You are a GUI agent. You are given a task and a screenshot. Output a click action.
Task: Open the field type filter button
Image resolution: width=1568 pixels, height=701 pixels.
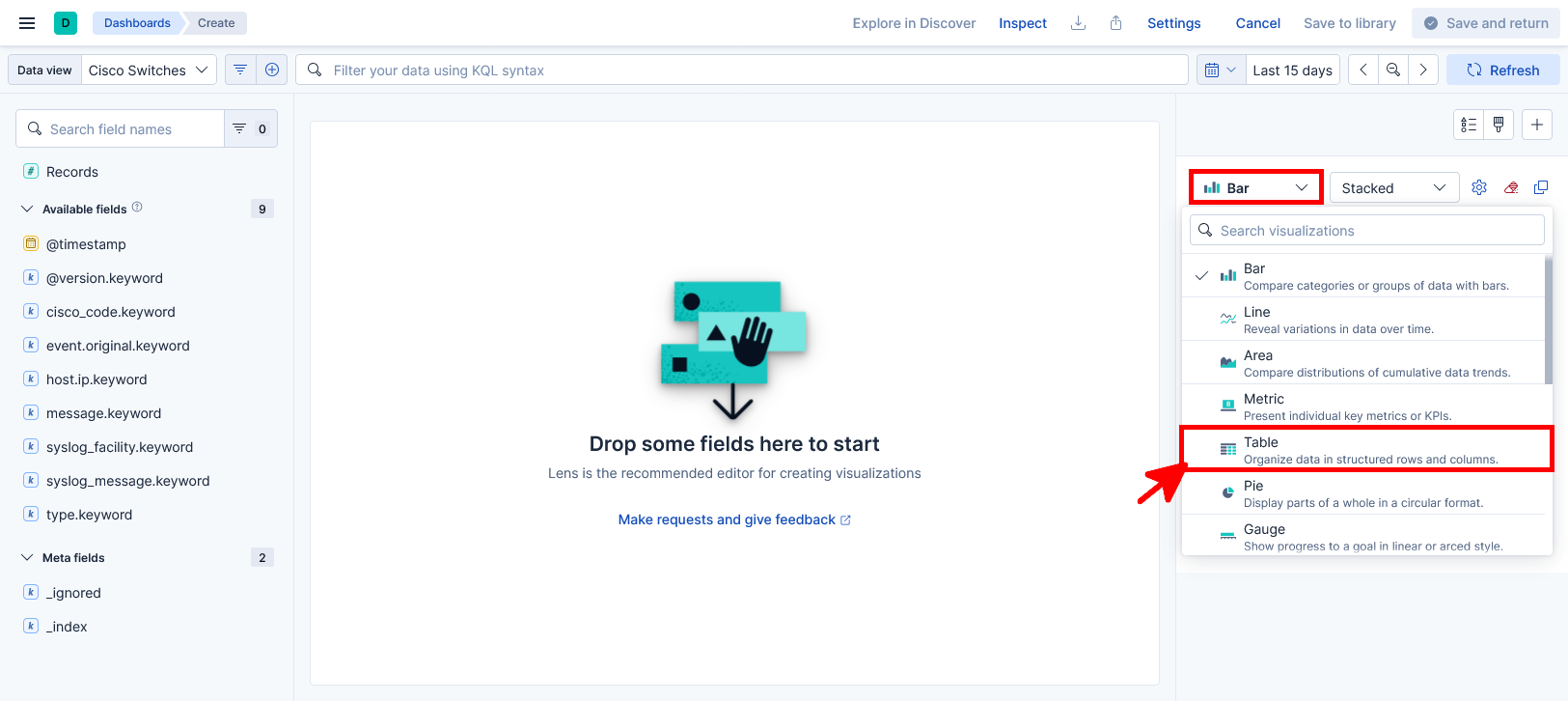click(251, 128)
